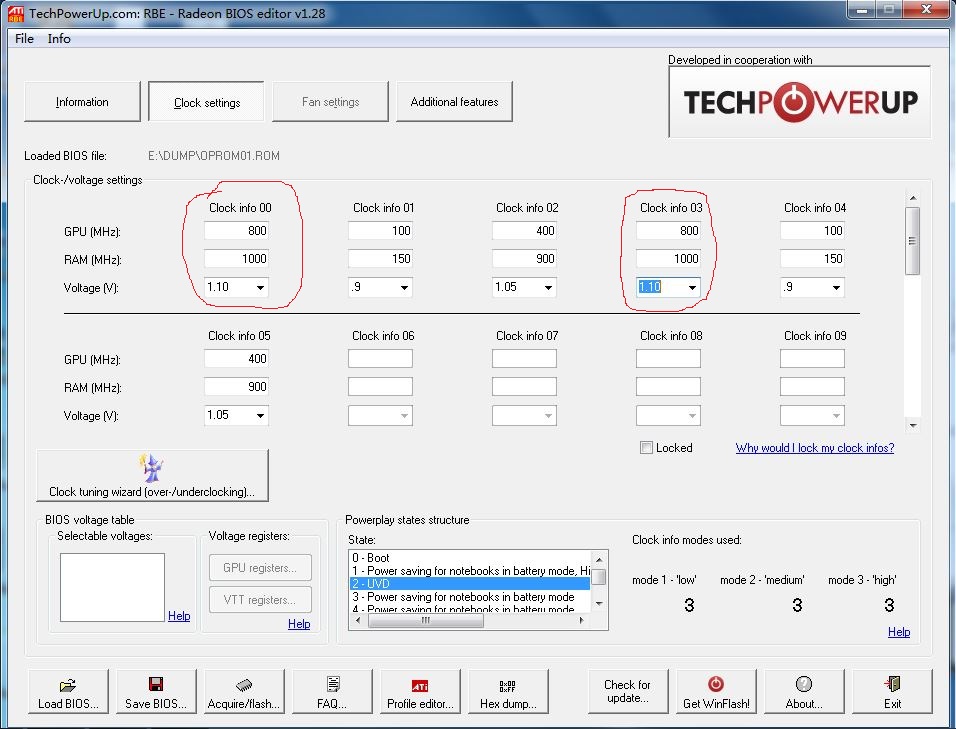Click Clock info 03 GPU MHz field
This screenshot has height=729, width=956.
point(668,231)
